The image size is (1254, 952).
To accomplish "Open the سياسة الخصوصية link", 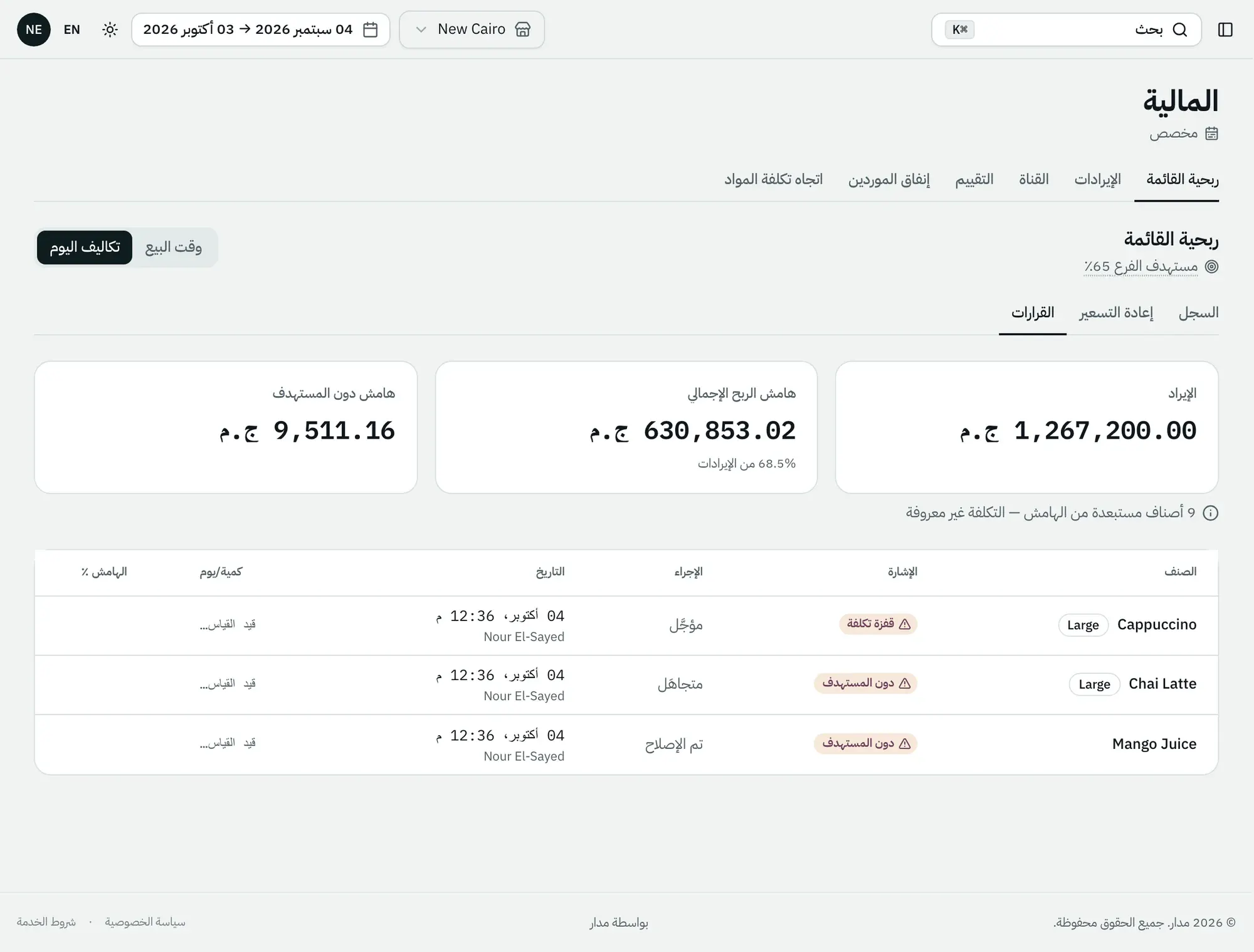I will tap(145, 923).
